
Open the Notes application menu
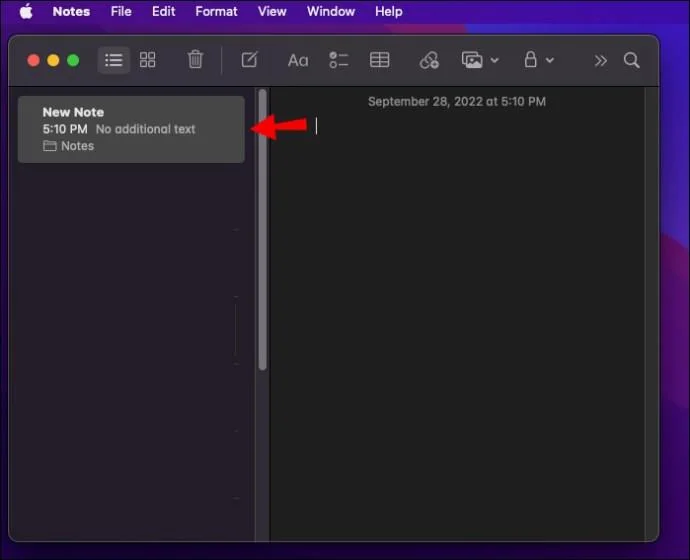point(71,11)
